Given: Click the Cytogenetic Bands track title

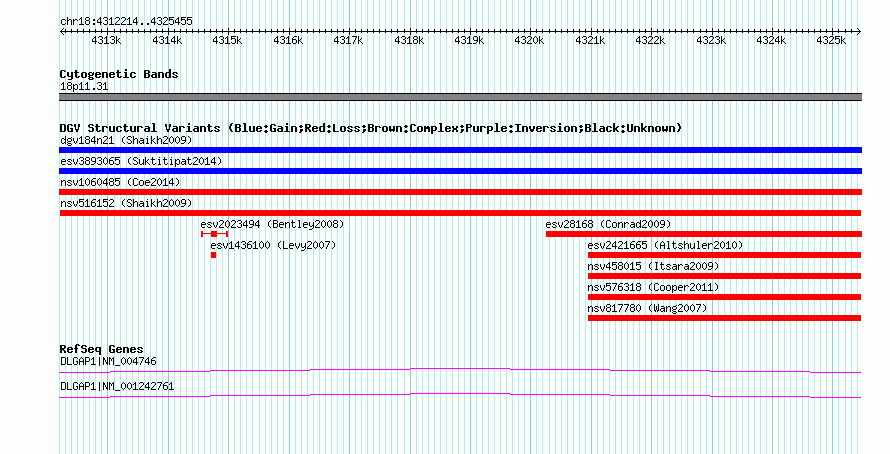Looking at the screenshot, I should (x=119, y=74).
